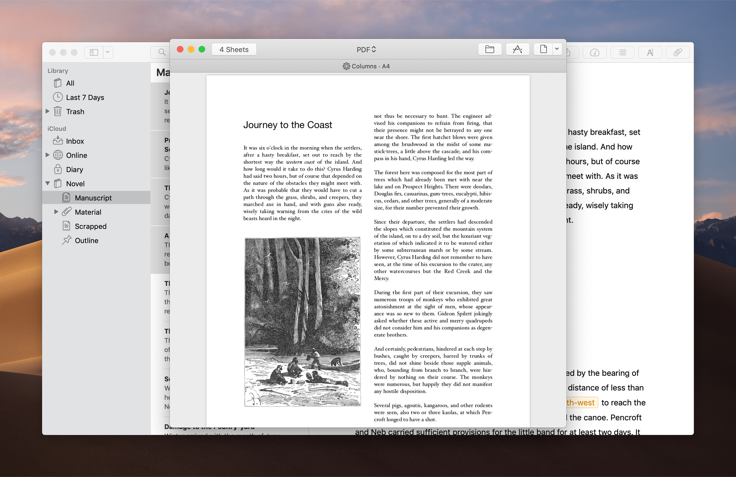736x477 pixels.
Task: Select the Diary group
Action: (96, 169)
